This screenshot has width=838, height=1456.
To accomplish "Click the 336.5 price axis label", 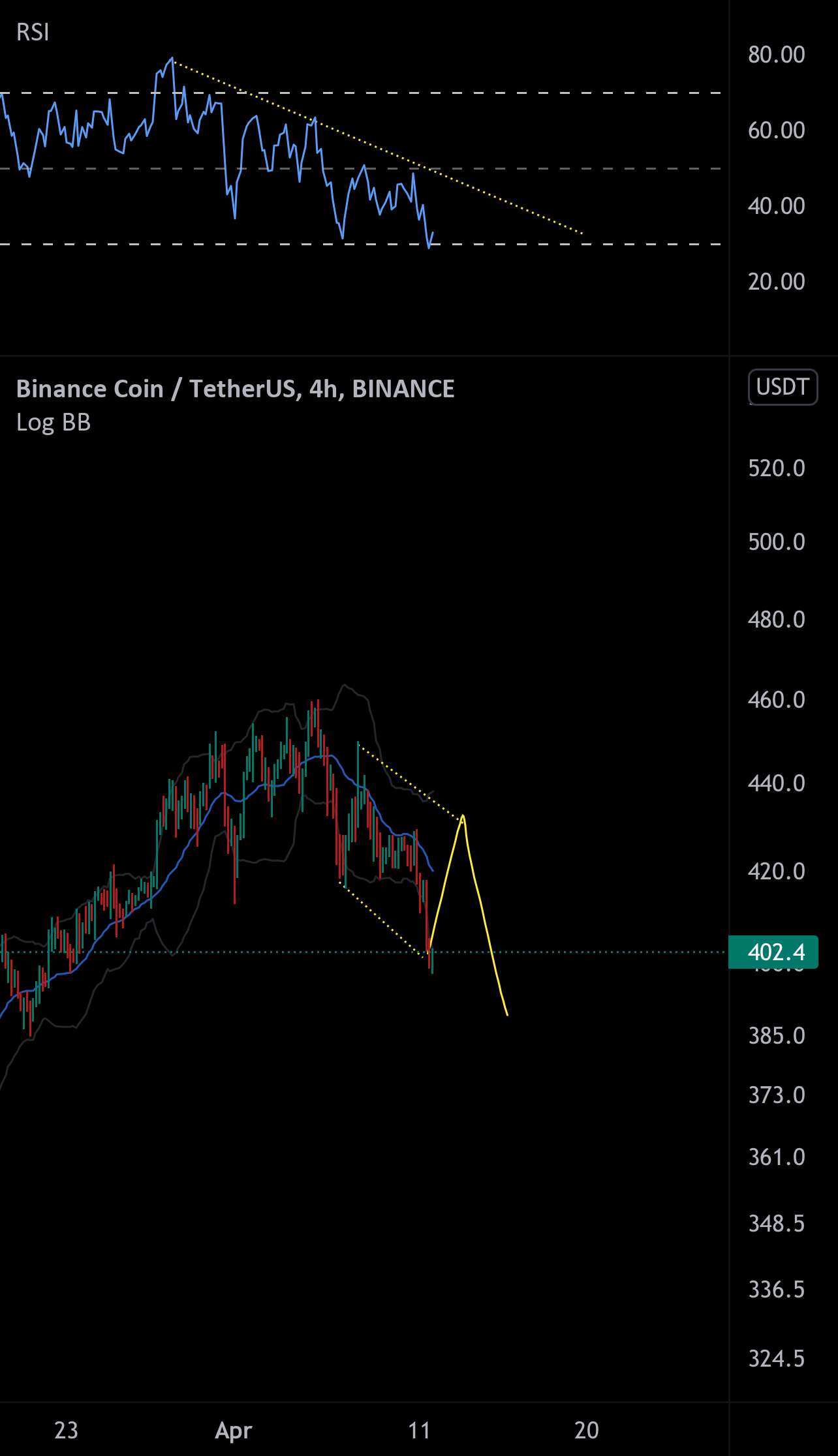I will [x=777, y=1290].
